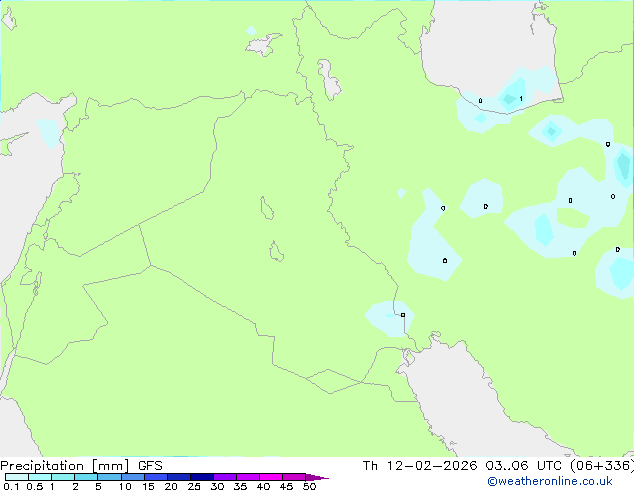Click the '1' value on Caspian coast
The image size is (634, 490).
[521, 99]
